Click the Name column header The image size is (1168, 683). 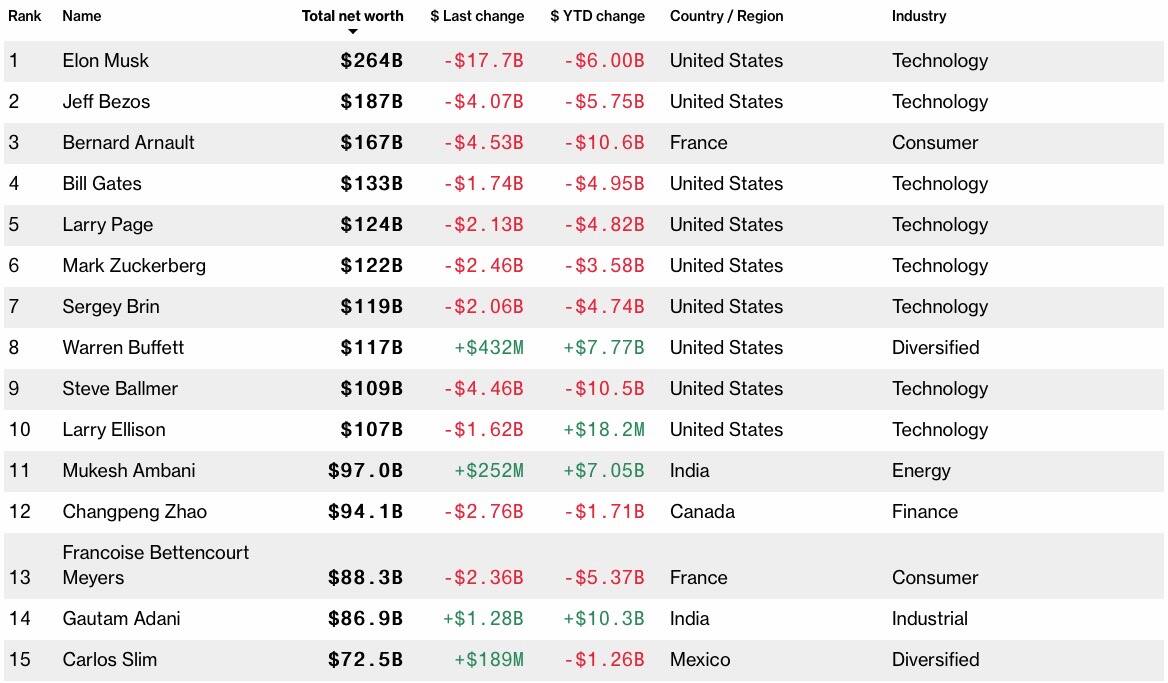[x=81, y=16]
